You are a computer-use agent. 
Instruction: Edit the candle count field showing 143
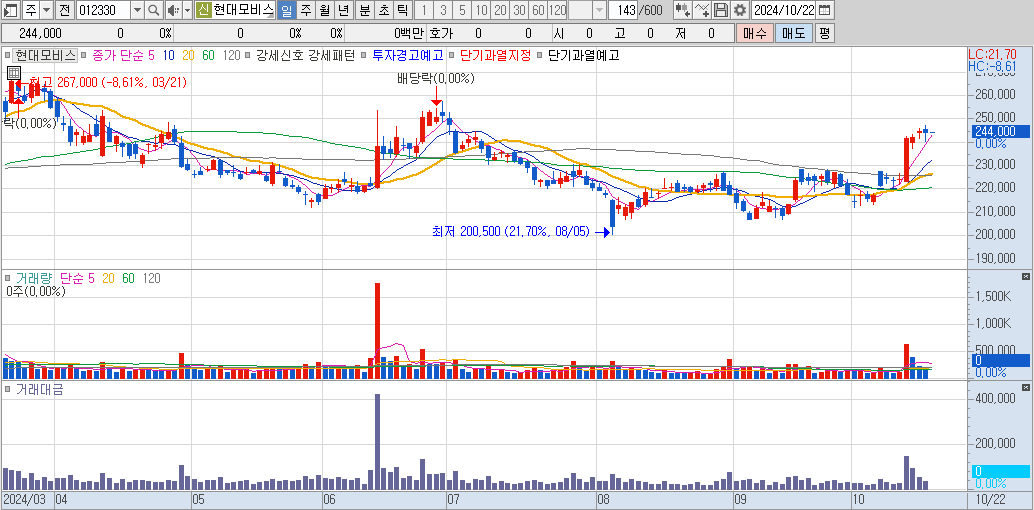(623, 10)
